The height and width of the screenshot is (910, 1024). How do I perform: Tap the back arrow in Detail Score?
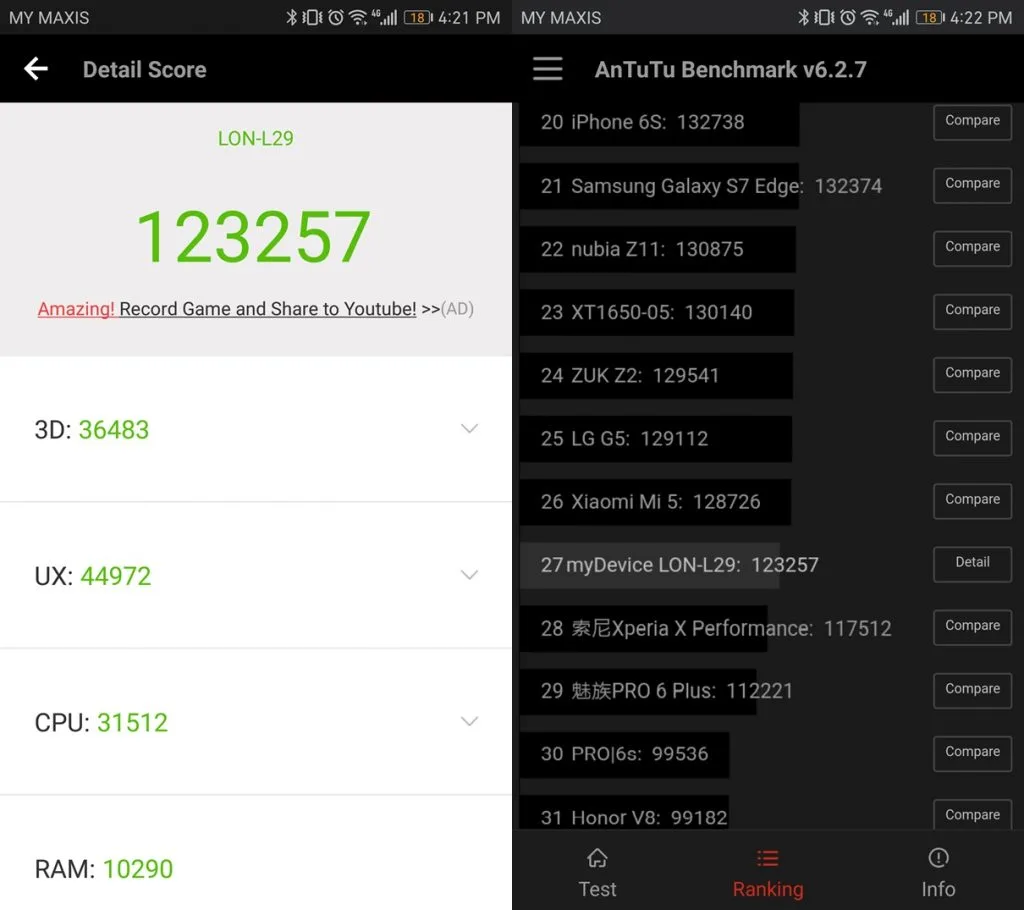[36, 69]
